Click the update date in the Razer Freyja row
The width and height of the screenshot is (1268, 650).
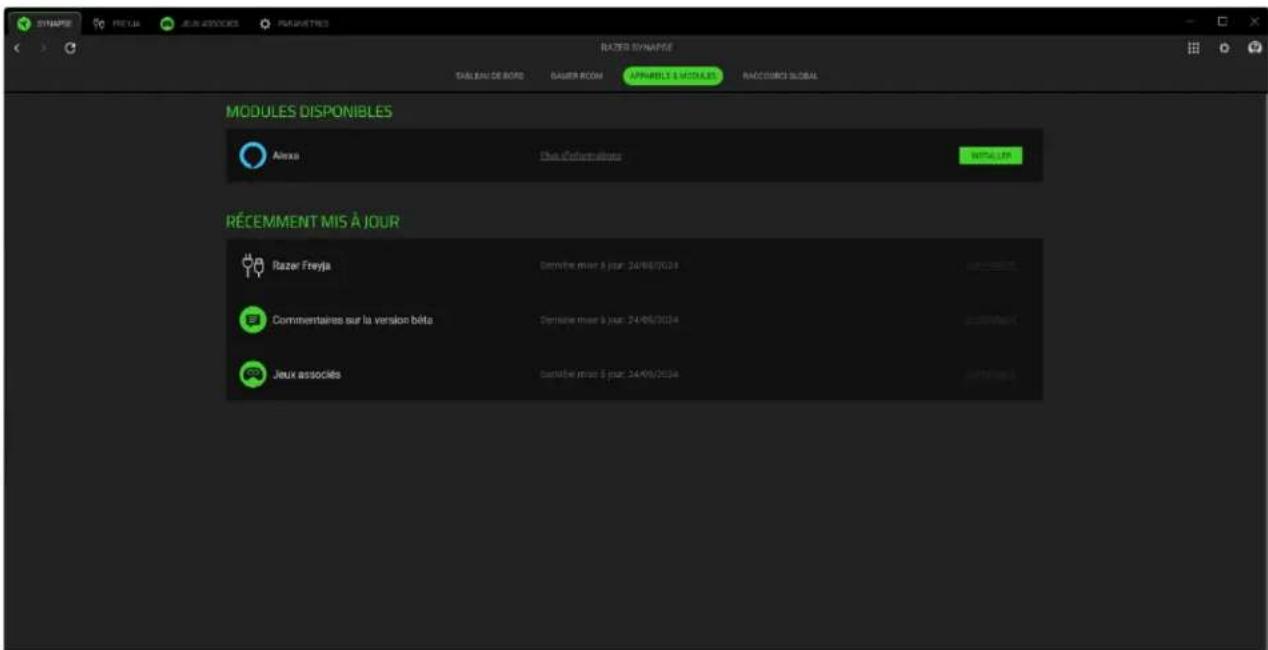609,266
